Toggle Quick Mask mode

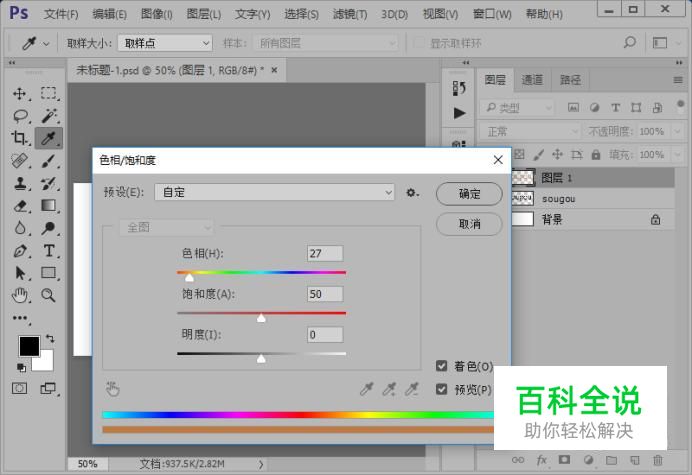click(19, 388)
